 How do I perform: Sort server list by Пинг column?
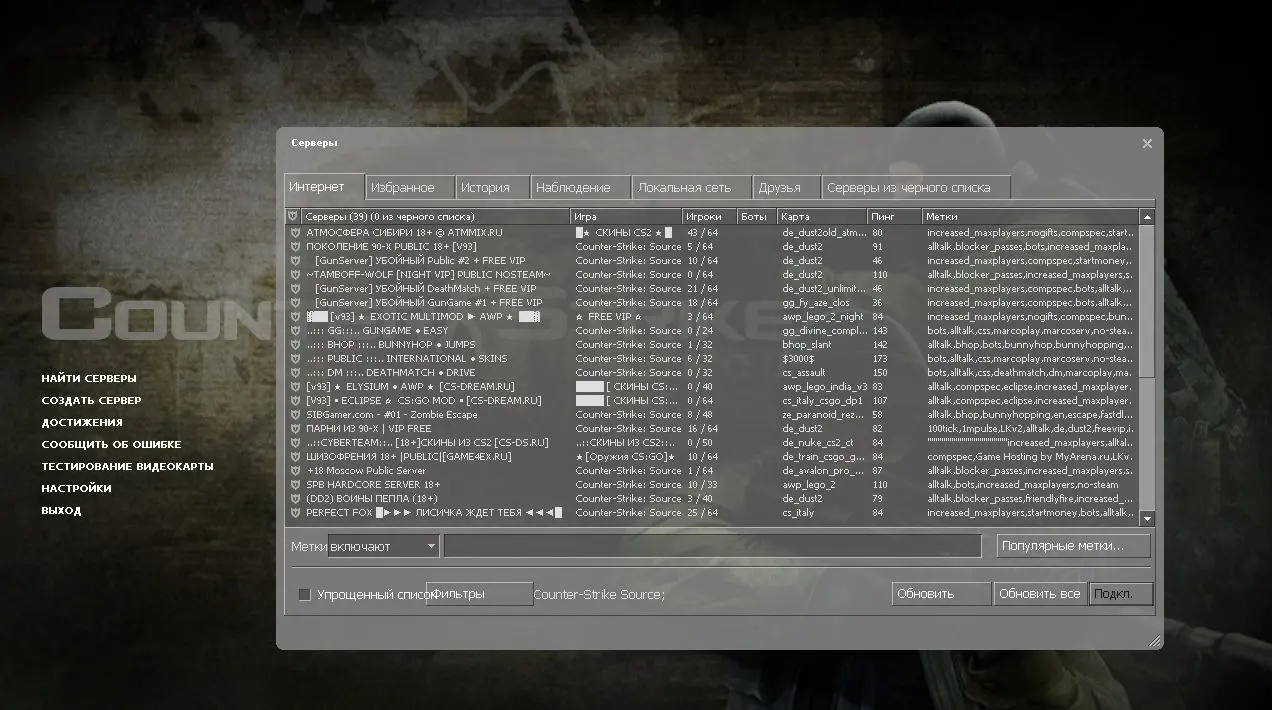pyautogui.click(x=893, y=216)
